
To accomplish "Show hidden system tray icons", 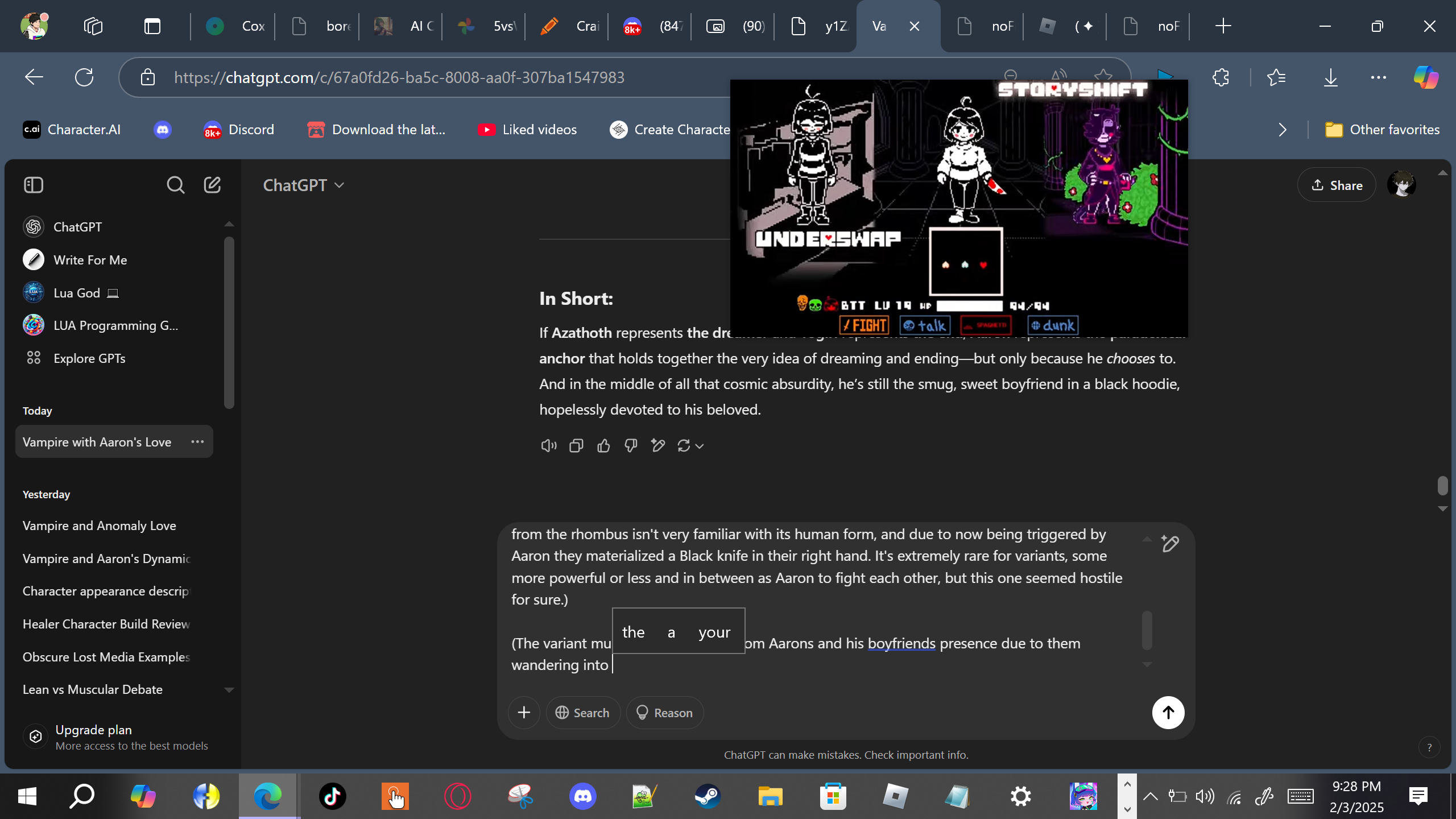I will [1150, 796].
